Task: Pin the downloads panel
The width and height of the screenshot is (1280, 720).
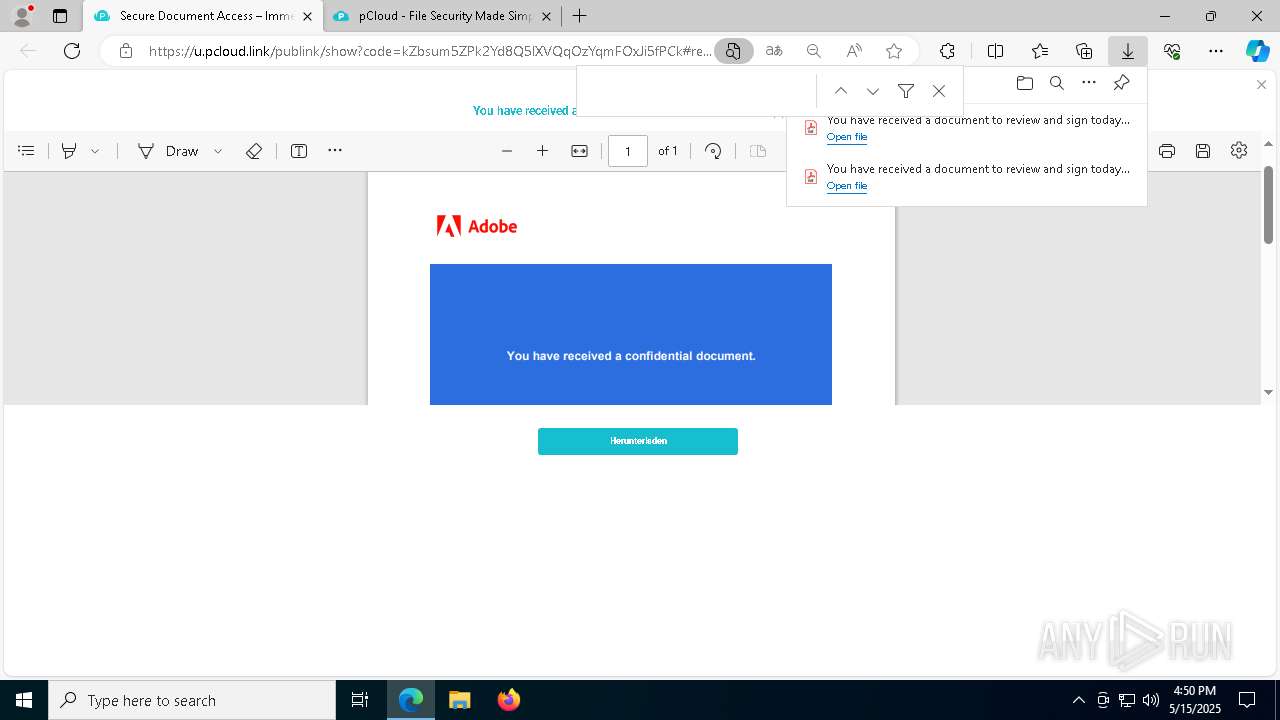Action: point(1122,83)
